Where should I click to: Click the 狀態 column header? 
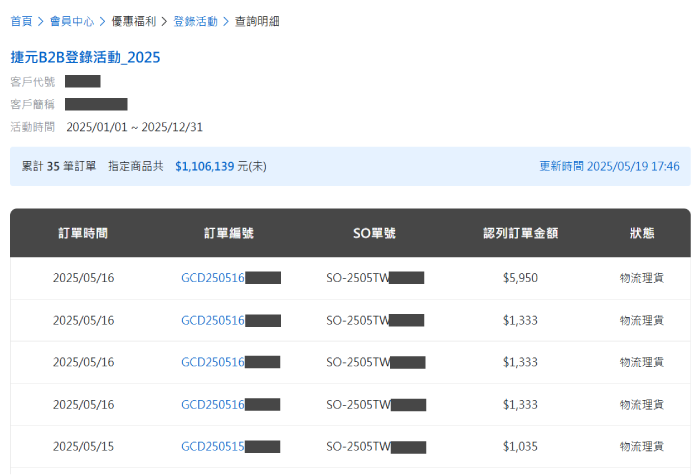click(642, 233)
